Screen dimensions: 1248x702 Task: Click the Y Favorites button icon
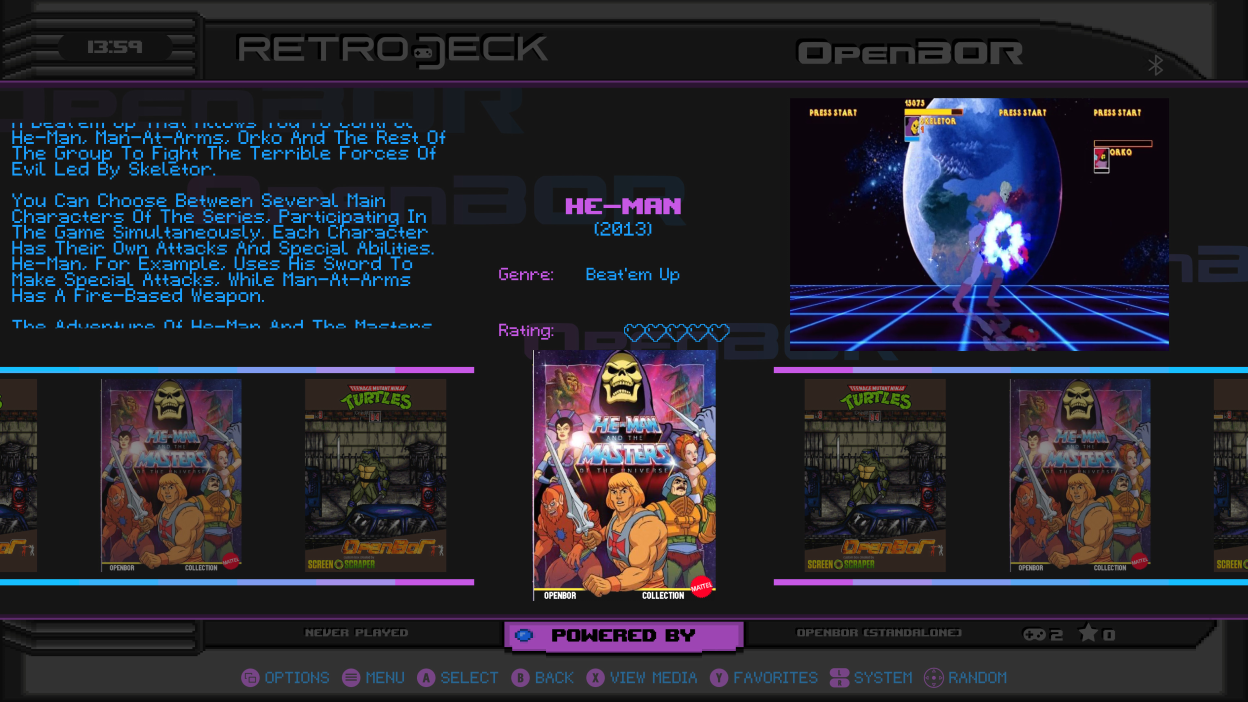[719, 678]
